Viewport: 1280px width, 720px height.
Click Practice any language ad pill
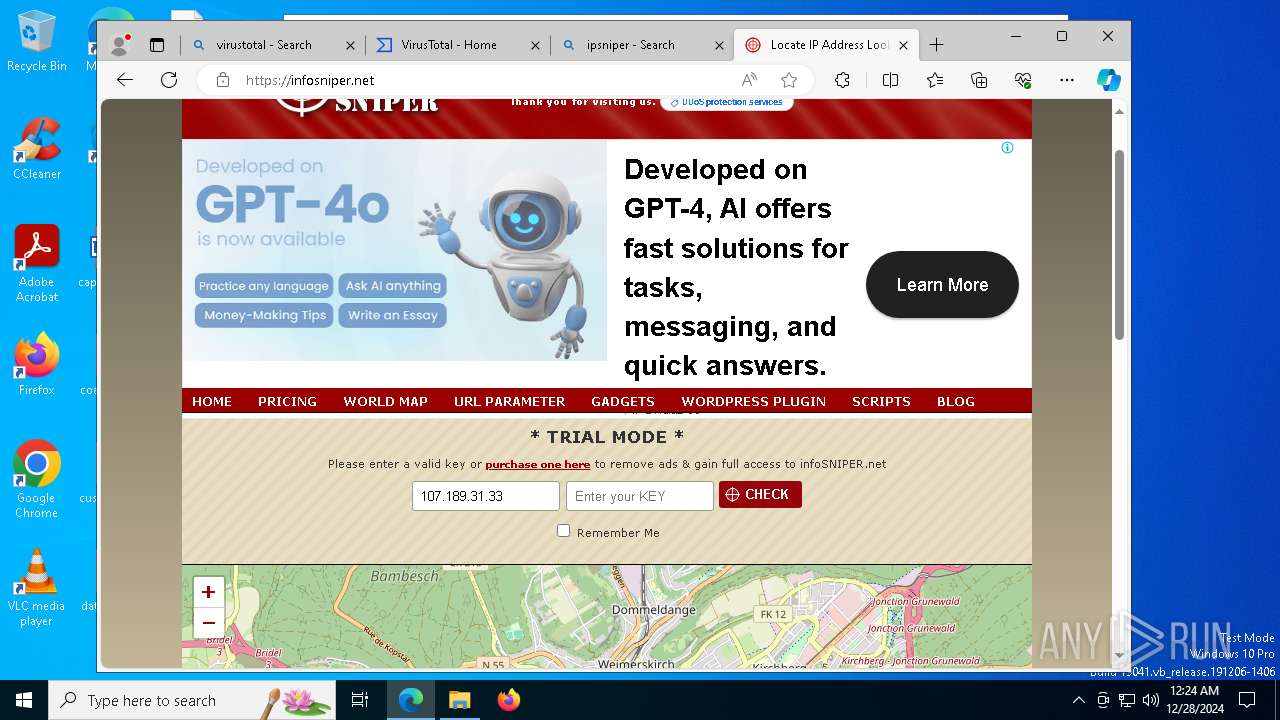263,286
